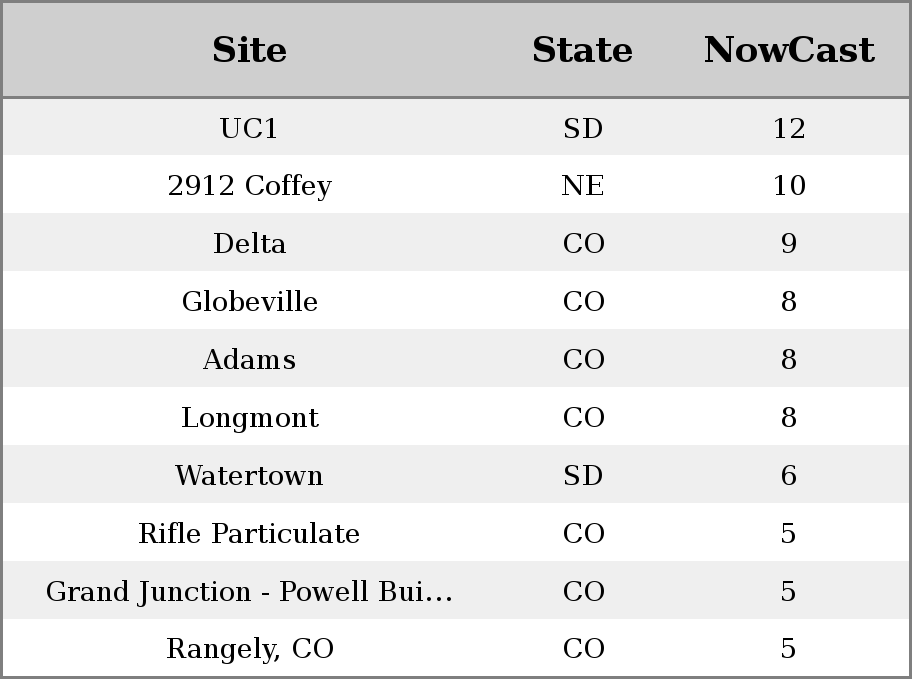Click the NE state cell
The width and height of the screenshot is (912, 679).
(x=583, y=186)
